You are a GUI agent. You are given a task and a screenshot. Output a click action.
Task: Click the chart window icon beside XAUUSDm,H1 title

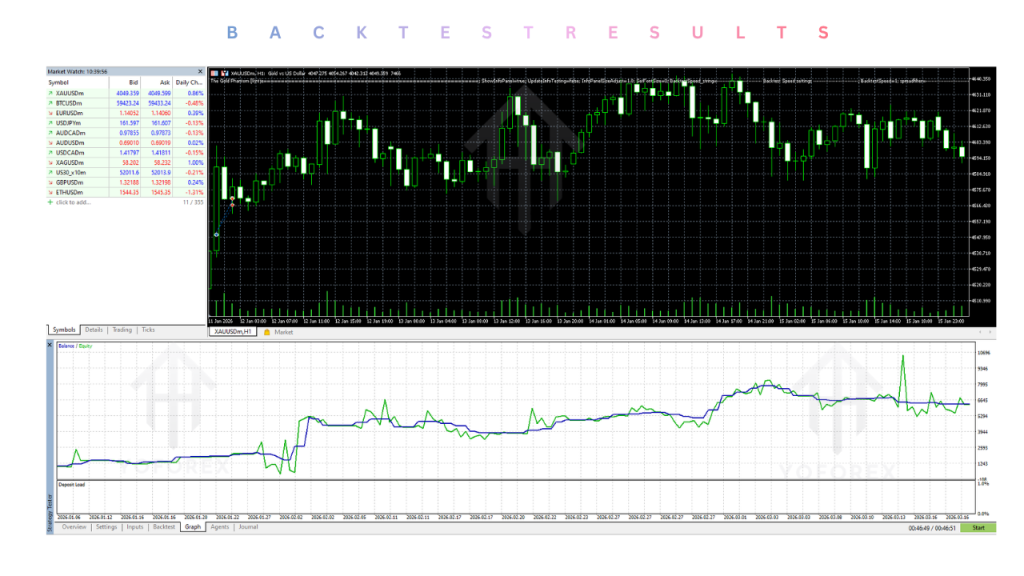pyautogui.click(x=214, y=73)
